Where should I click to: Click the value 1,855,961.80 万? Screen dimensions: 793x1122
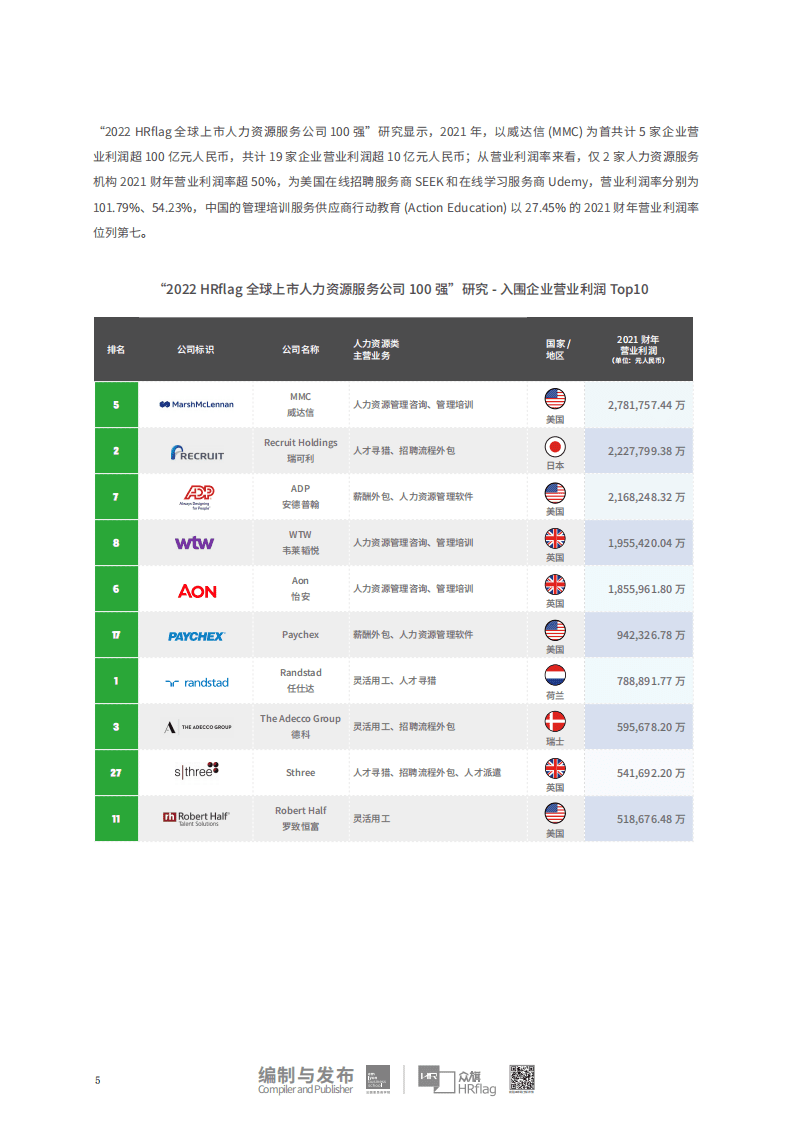[x=646, y=589]
